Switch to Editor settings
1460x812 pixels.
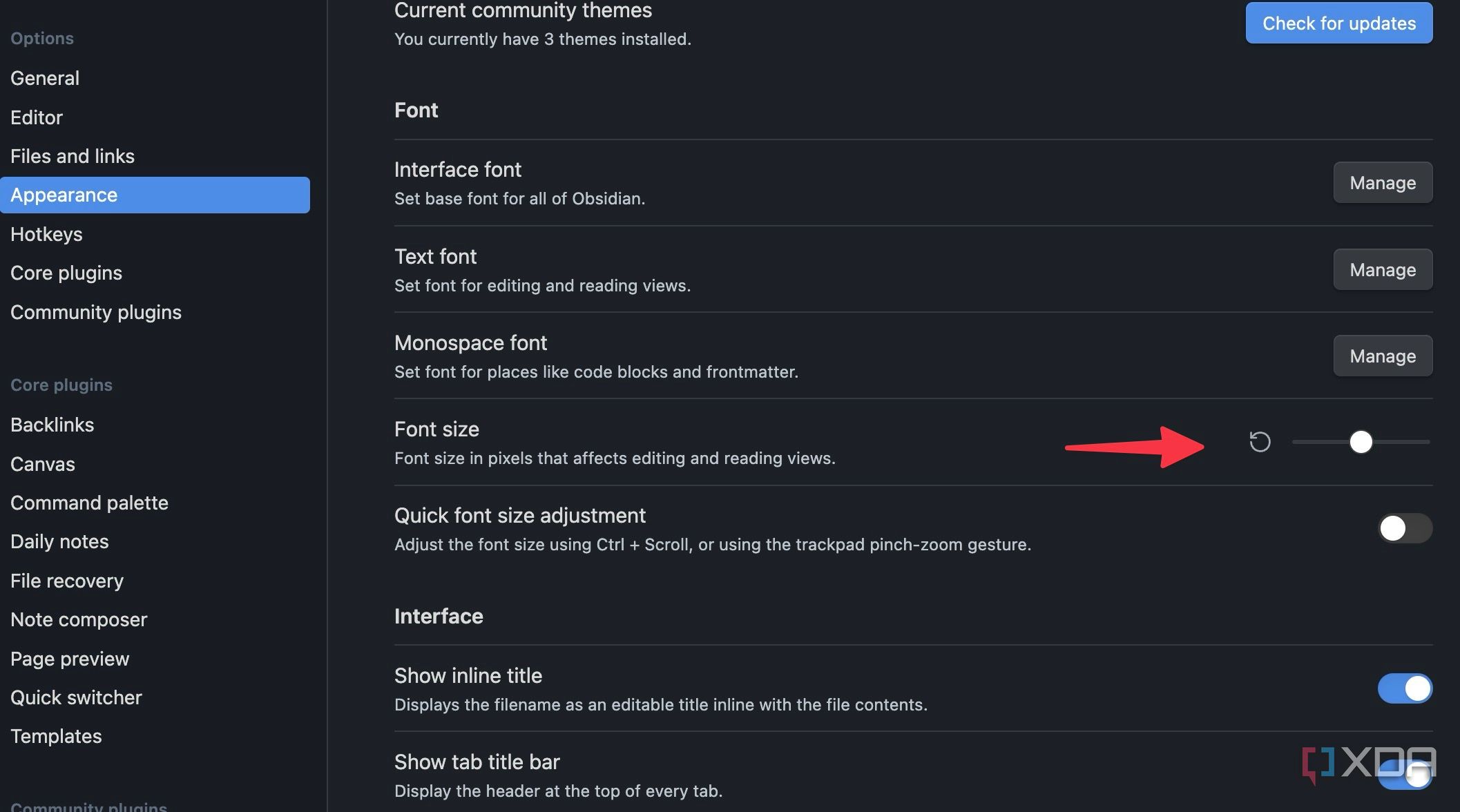36,117
